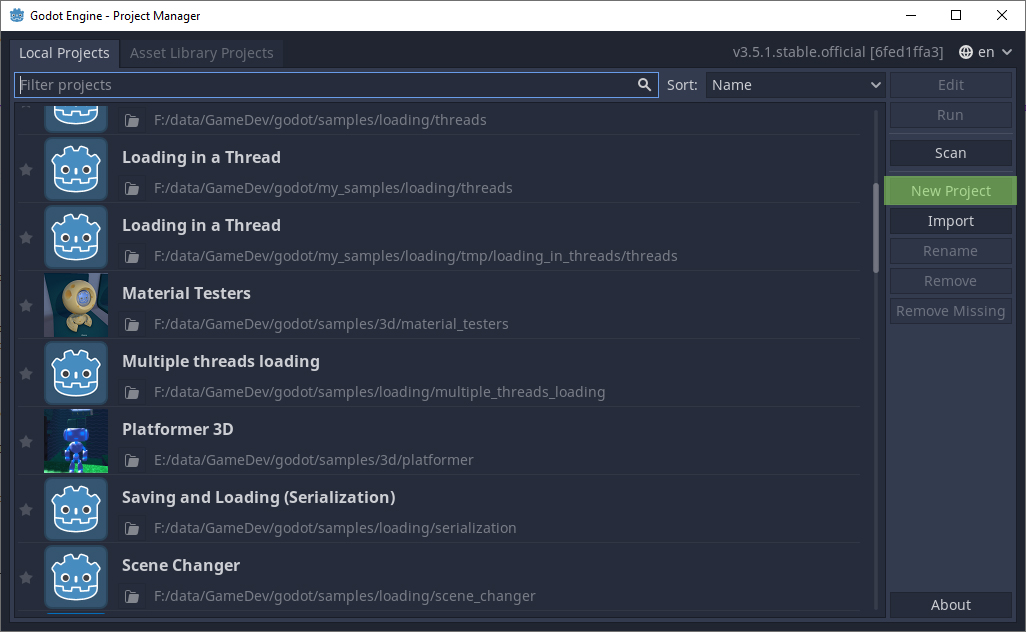Select the Multiple threads loading project title

(221, 361)
